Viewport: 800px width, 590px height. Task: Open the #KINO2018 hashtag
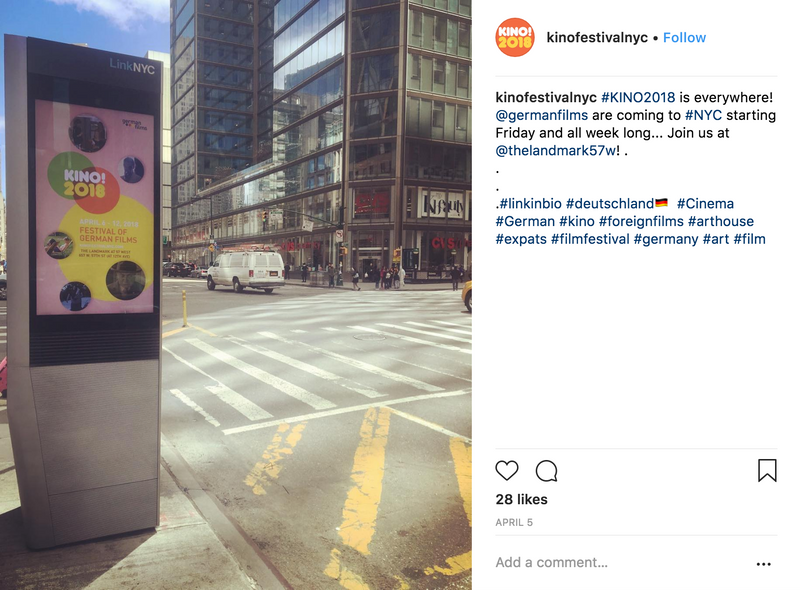point(638,97)
